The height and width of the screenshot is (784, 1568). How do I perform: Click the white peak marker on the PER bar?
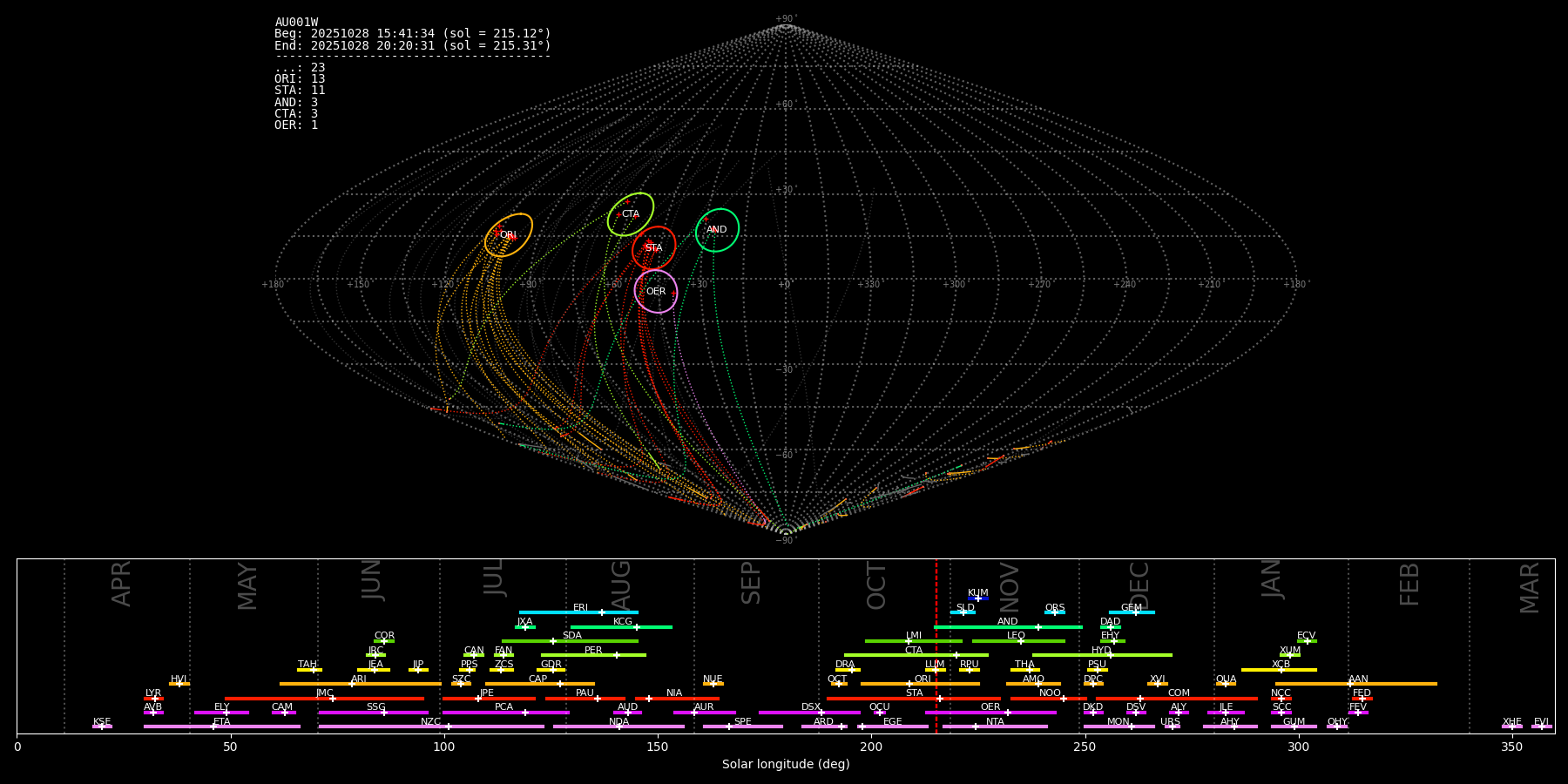(x=617, y=655)
